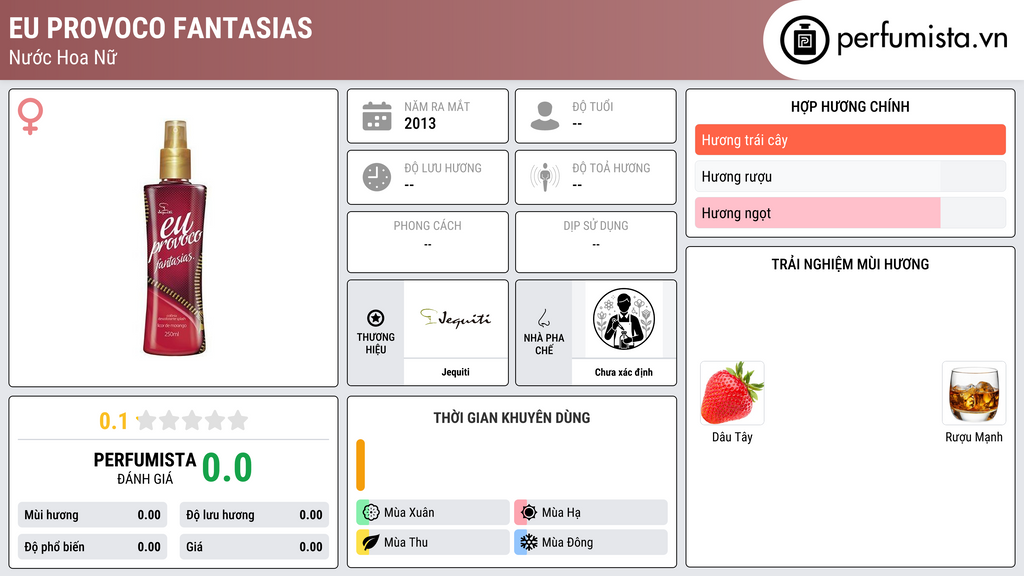This screenshot has width=1024, height=576.
Task: Click the sillage icon beside Độ Toả Hương
Action: (x=545, y=177)
